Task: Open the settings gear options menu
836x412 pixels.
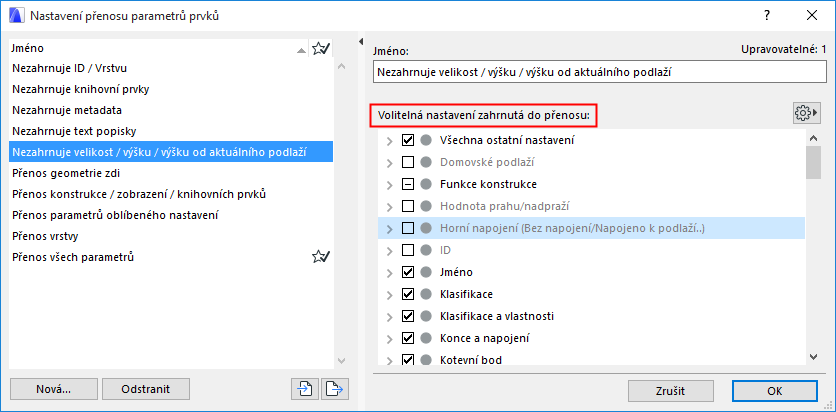Action: [x=805, y=113]
